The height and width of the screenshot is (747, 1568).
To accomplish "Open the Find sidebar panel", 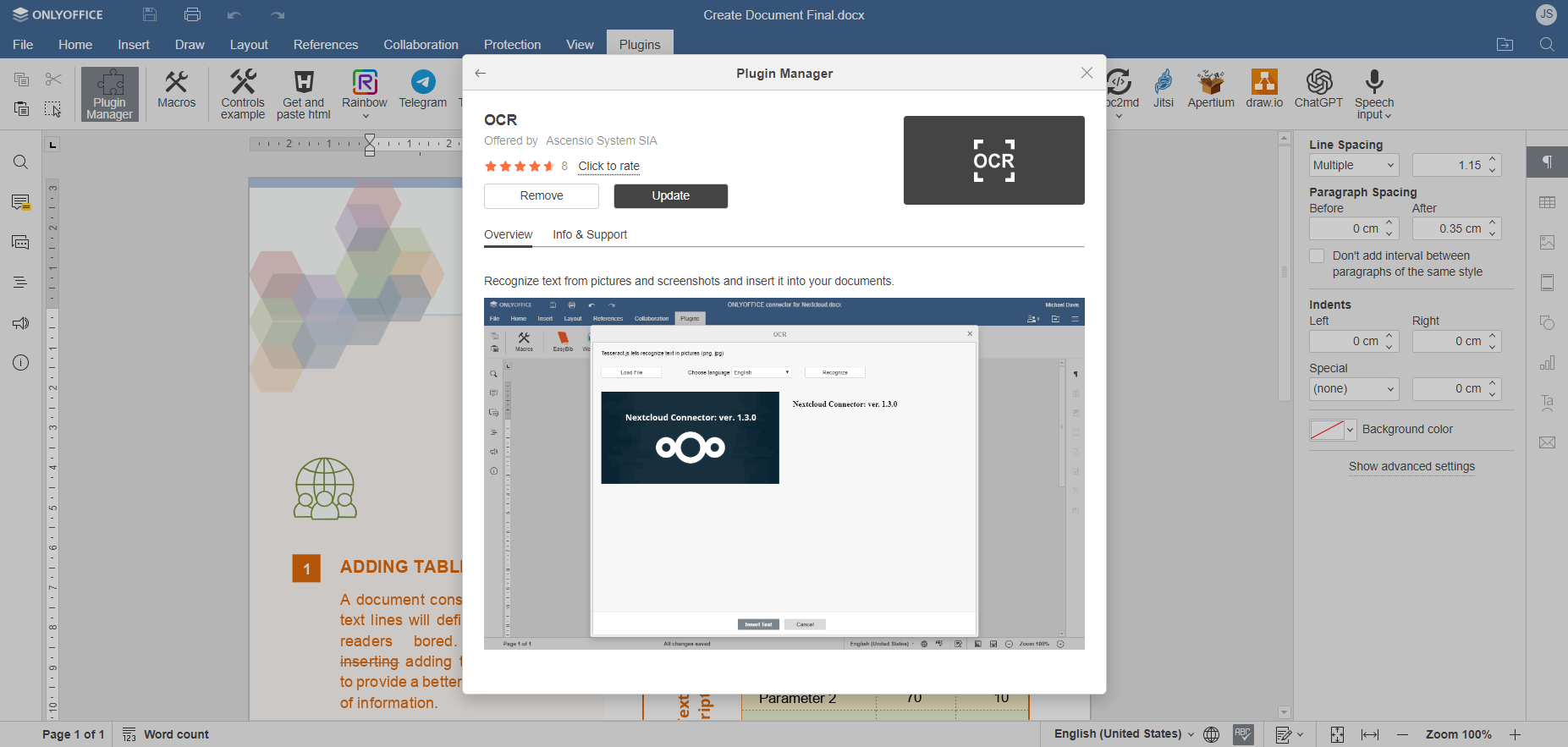I will [20, 162].
